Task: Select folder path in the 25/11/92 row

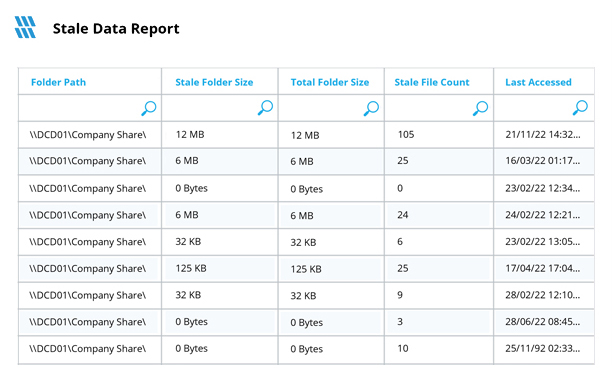Action: (x=88, y=349)
